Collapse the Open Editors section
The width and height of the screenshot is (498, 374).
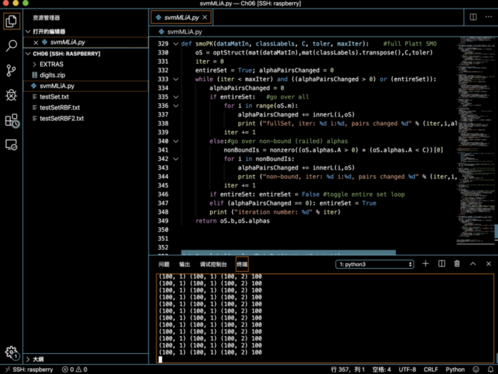(28, 32)
